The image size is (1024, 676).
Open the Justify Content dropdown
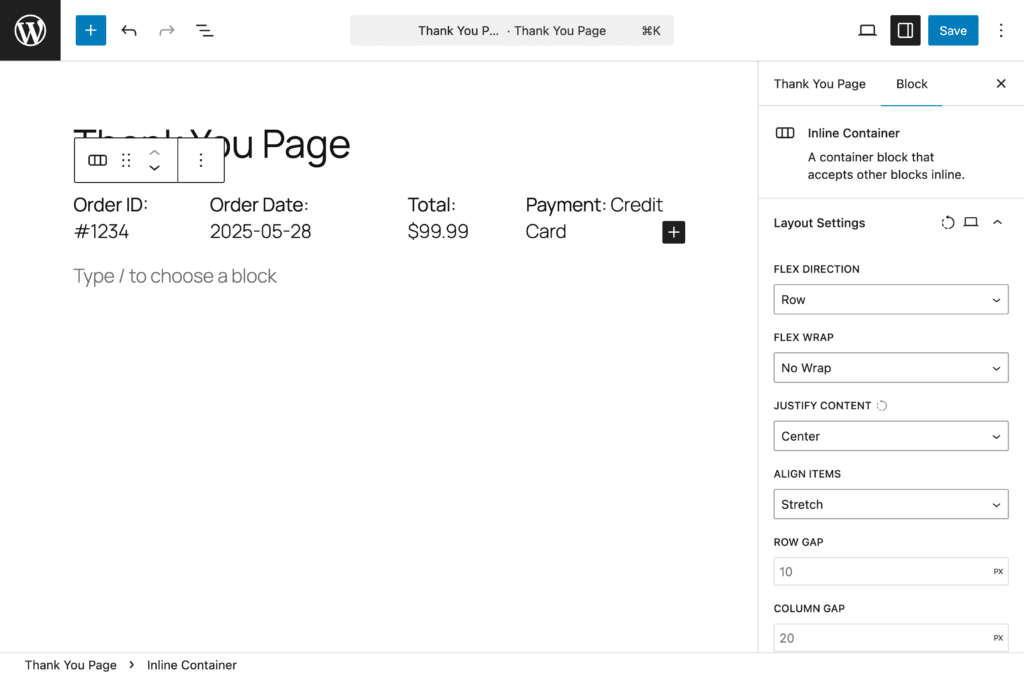pos(890,436)
